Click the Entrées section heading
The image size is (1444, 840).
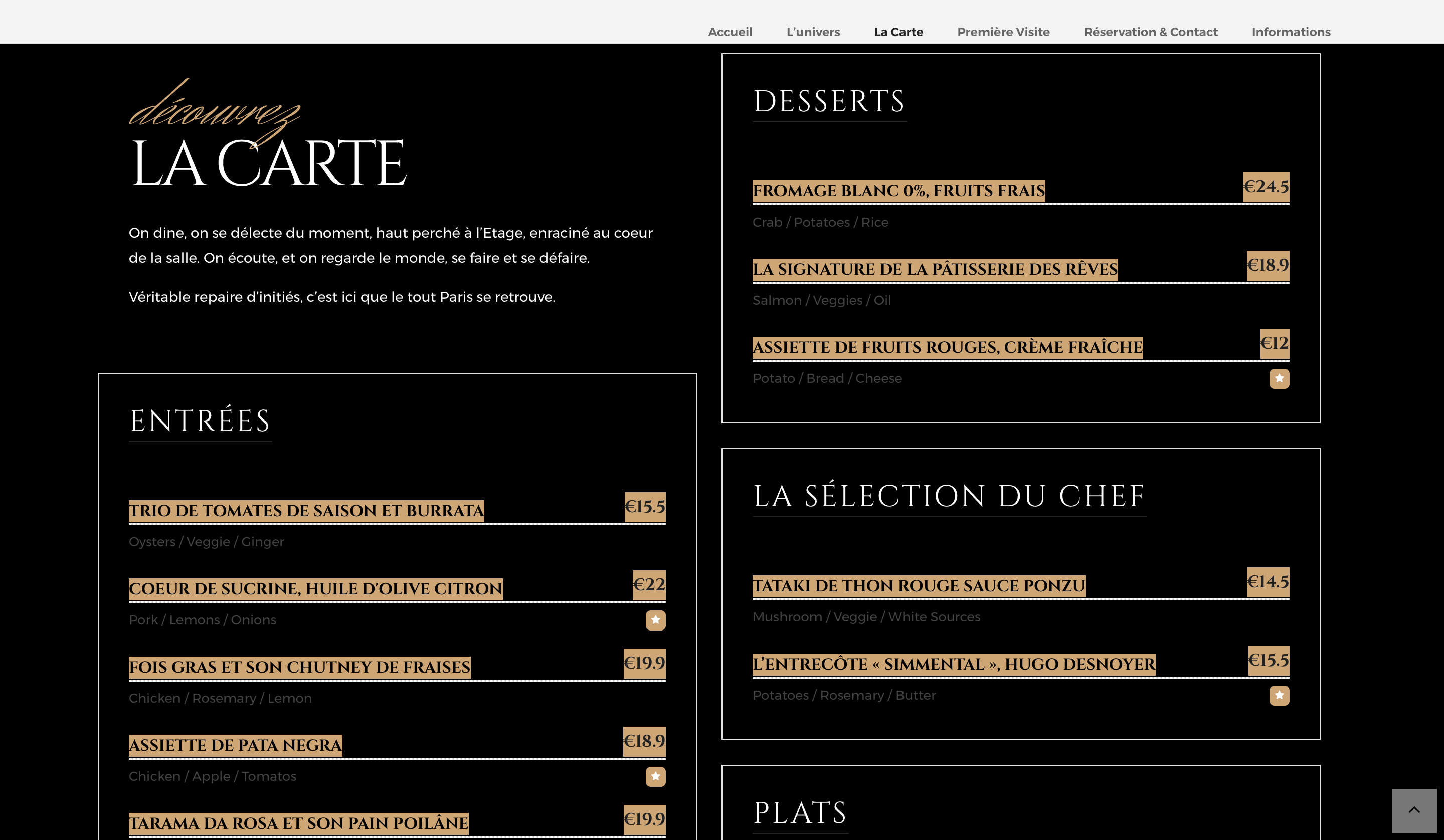tap(200, 421)
